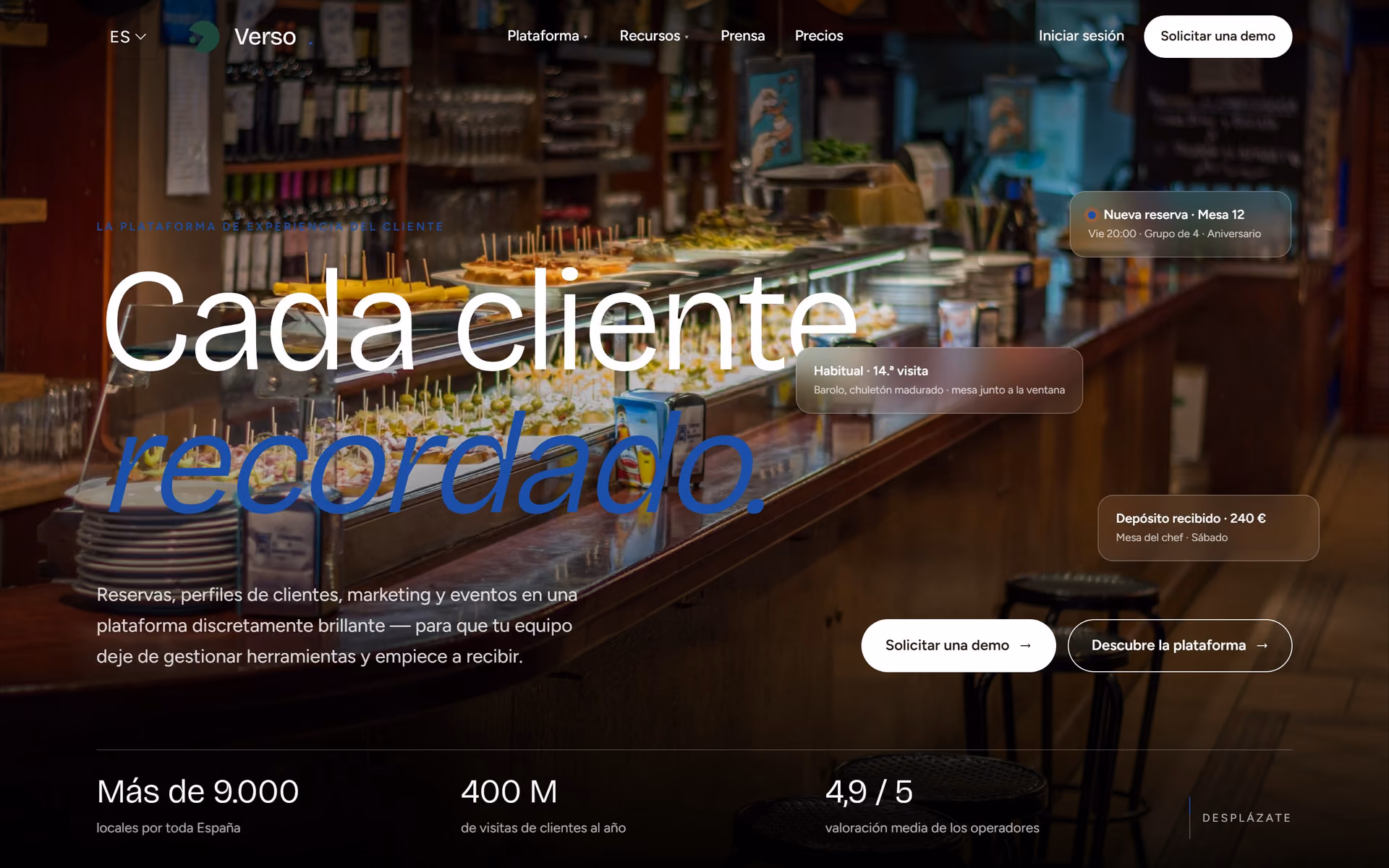Click the Verso brand name
The image size is (1389, 868).
[265, 36]
